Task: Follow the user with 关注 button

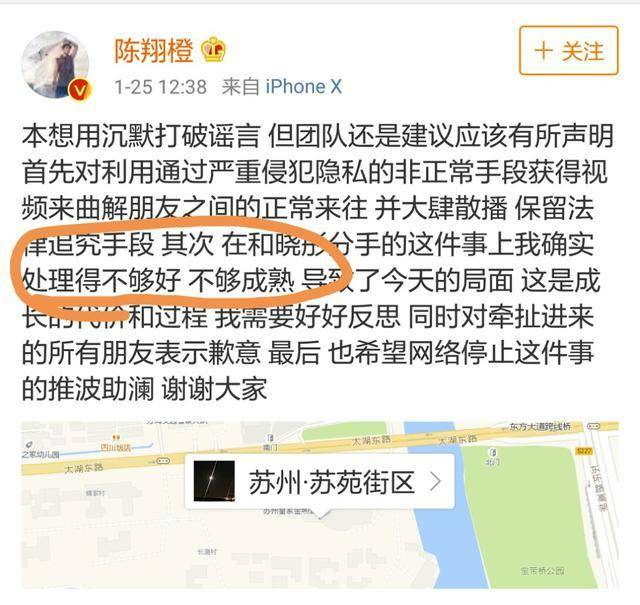Action: (569, 51)
